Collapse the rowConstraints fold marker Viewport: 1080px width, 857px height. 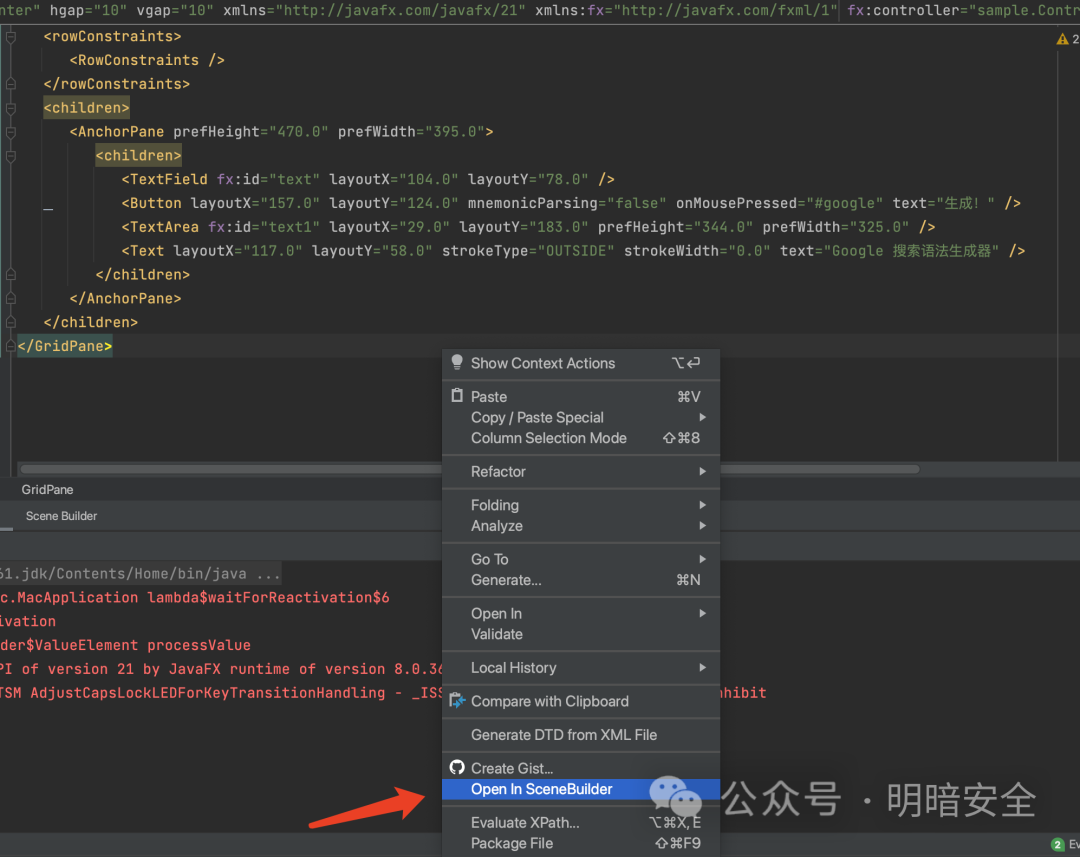click(x=10, y=37)
